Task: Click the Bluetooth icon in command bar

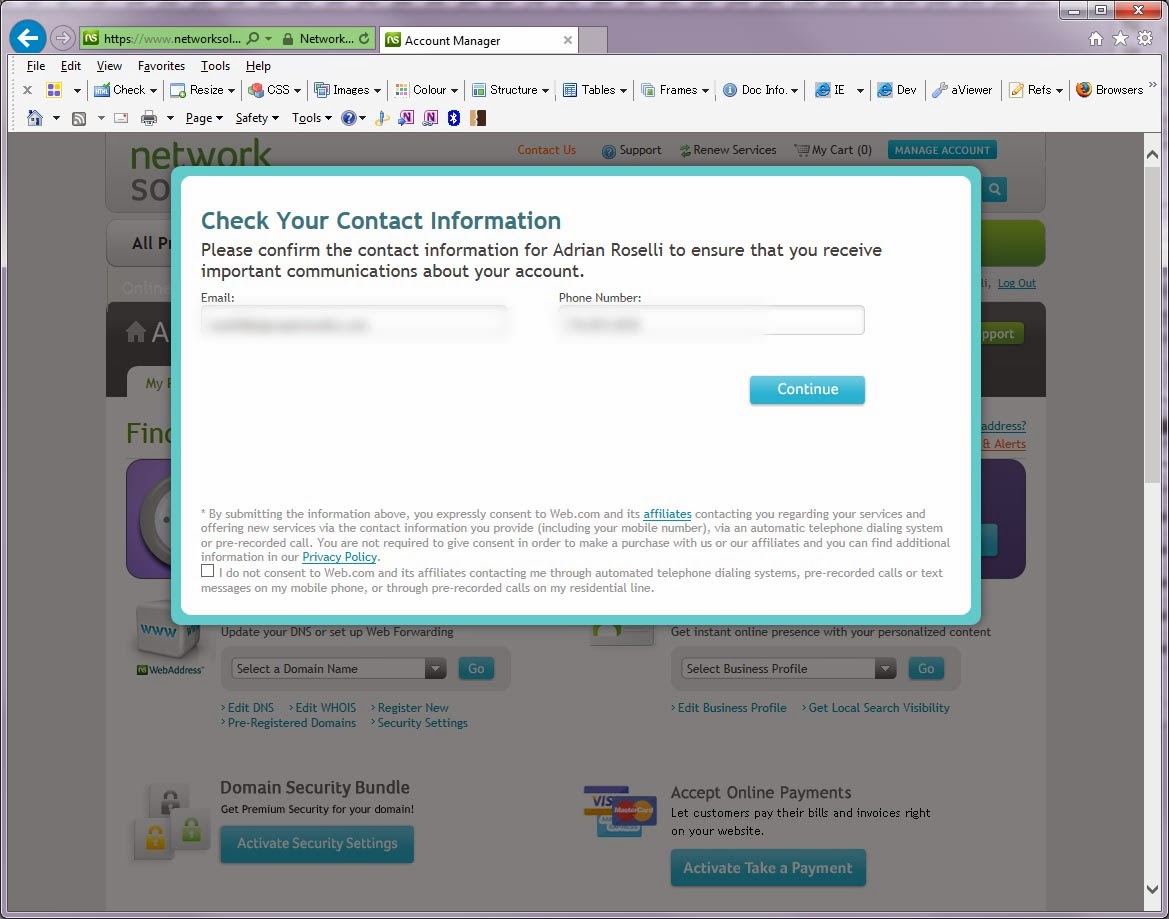Action: point(453,118)
